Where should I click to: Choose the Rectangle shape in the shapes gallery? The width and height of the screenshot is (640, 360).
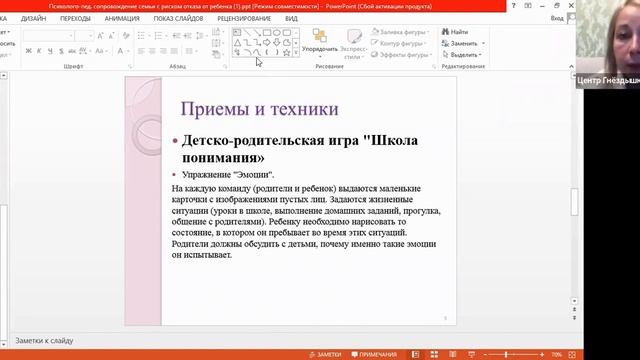click(x=267, y=33)
